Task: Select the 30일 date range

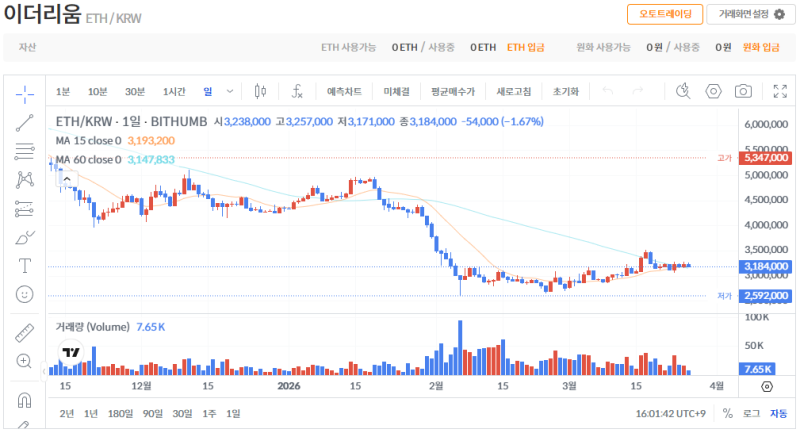Action: [182, 414]
